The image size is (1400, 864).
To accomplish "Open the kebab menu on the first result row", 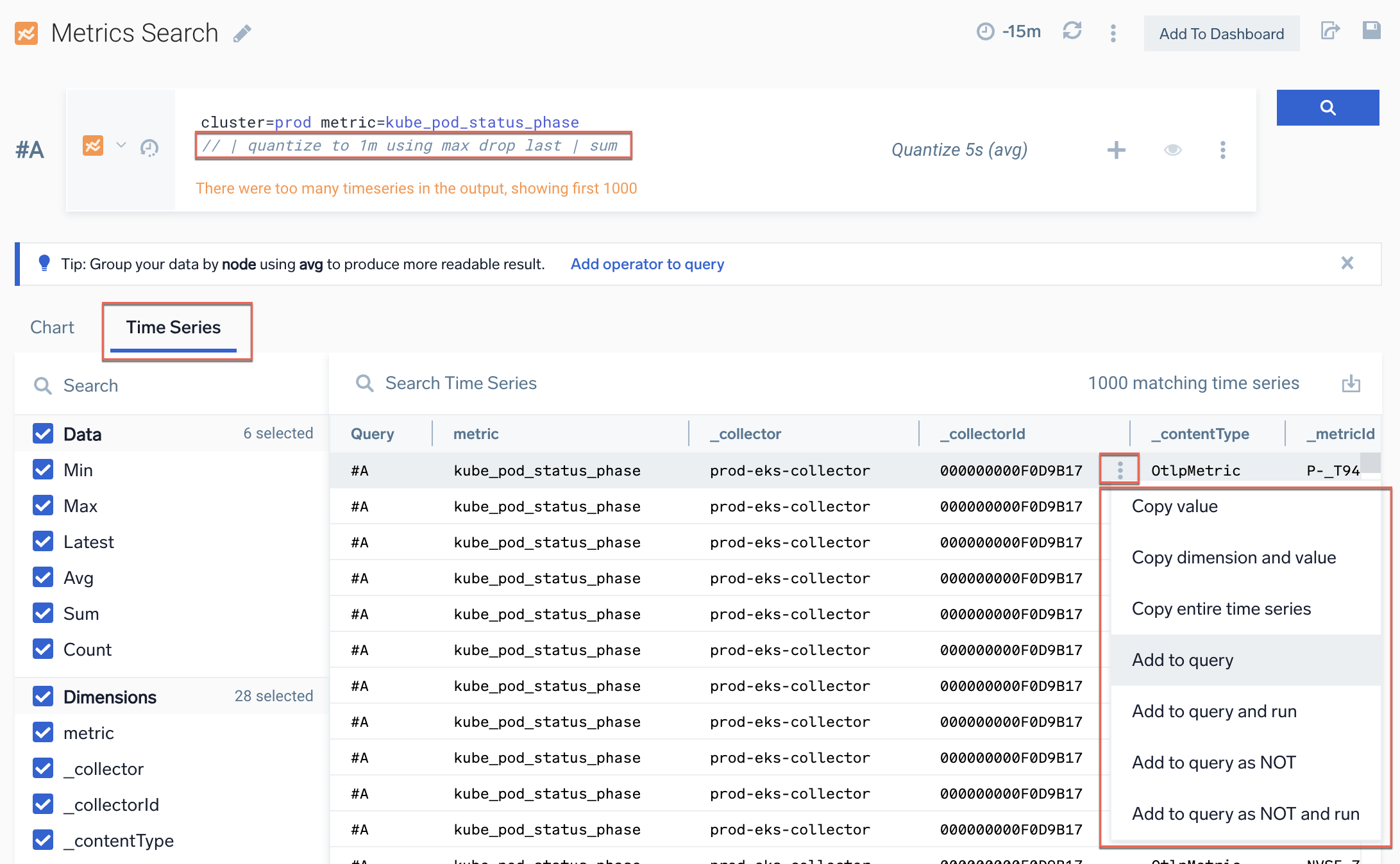I will (1119, 469).
